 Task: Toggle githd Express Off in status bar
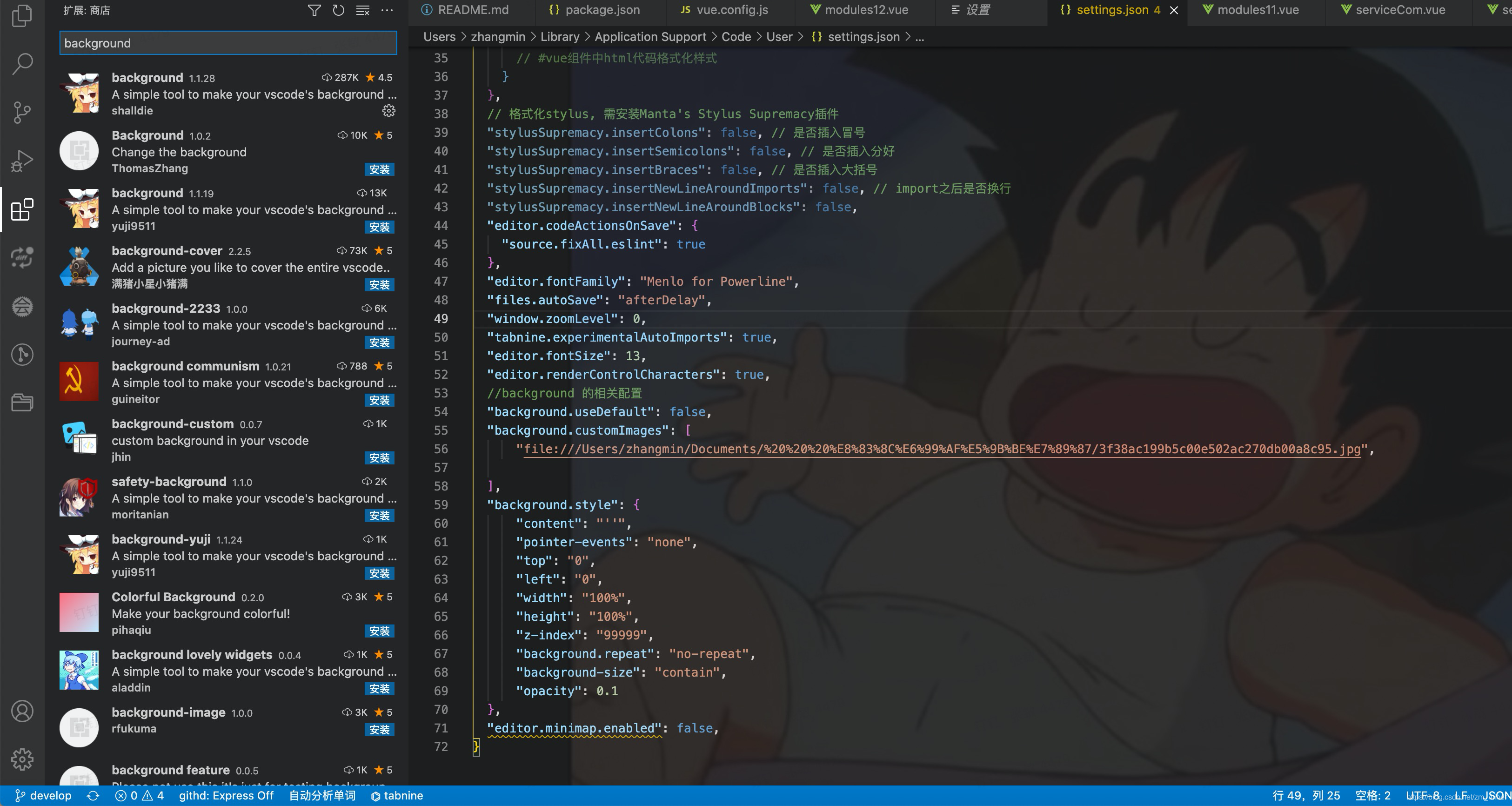point(226,795)
